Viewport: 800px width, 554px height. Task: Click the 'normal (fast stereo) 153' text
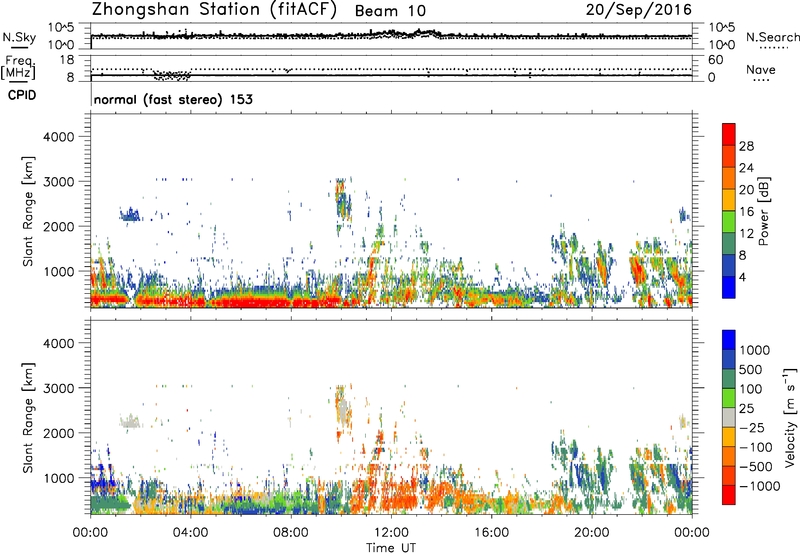tap(173, 99)
